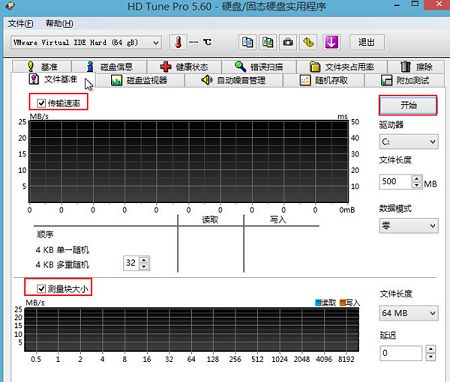The height and width of the screenshot is (382, 450).
Task: Open the 健康状态 tab with red cross
Action: [184, 67]
